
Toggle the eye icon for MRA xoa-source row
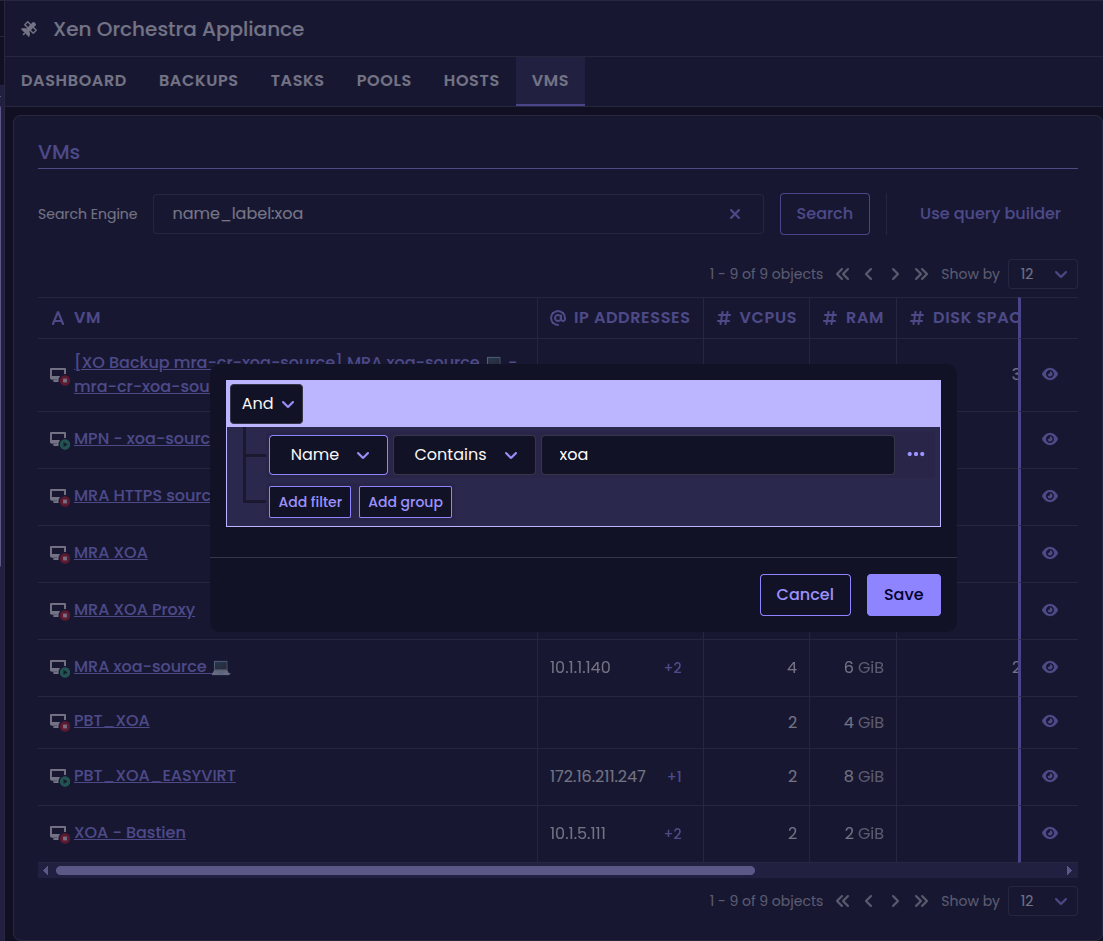(1049, 667)
